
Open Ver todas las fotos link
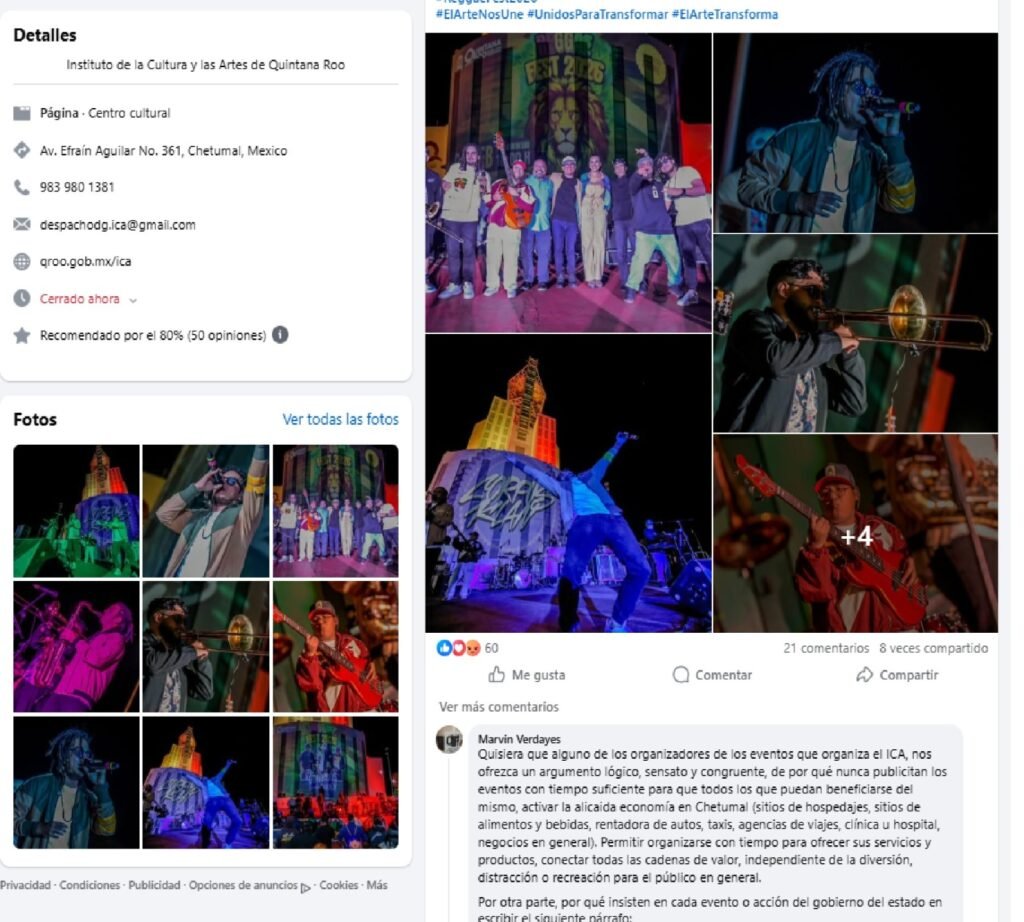pos(340,419)
